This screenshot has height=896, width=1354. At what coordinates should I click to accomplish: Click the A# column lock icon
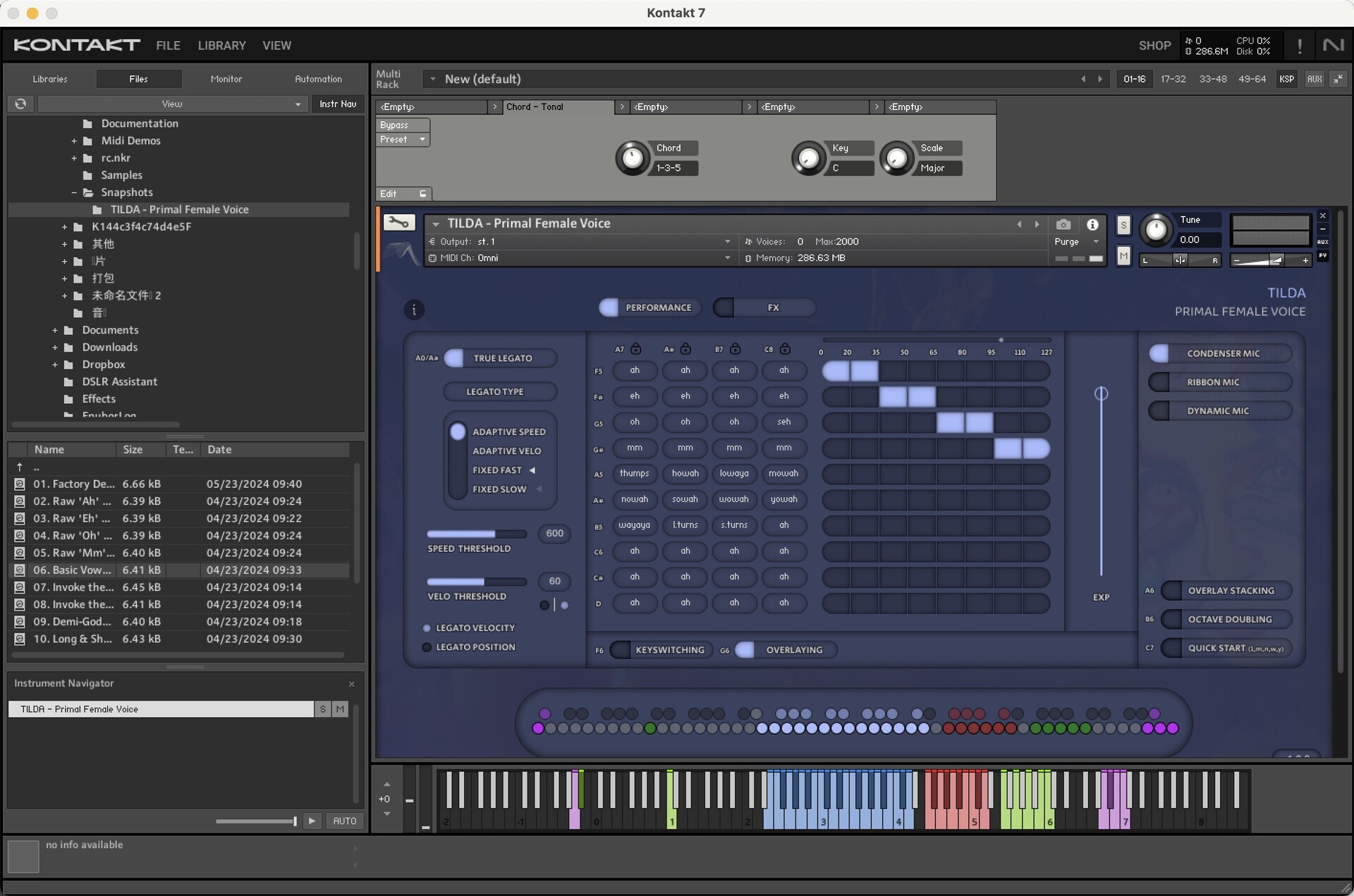click(x=685, y=349)
